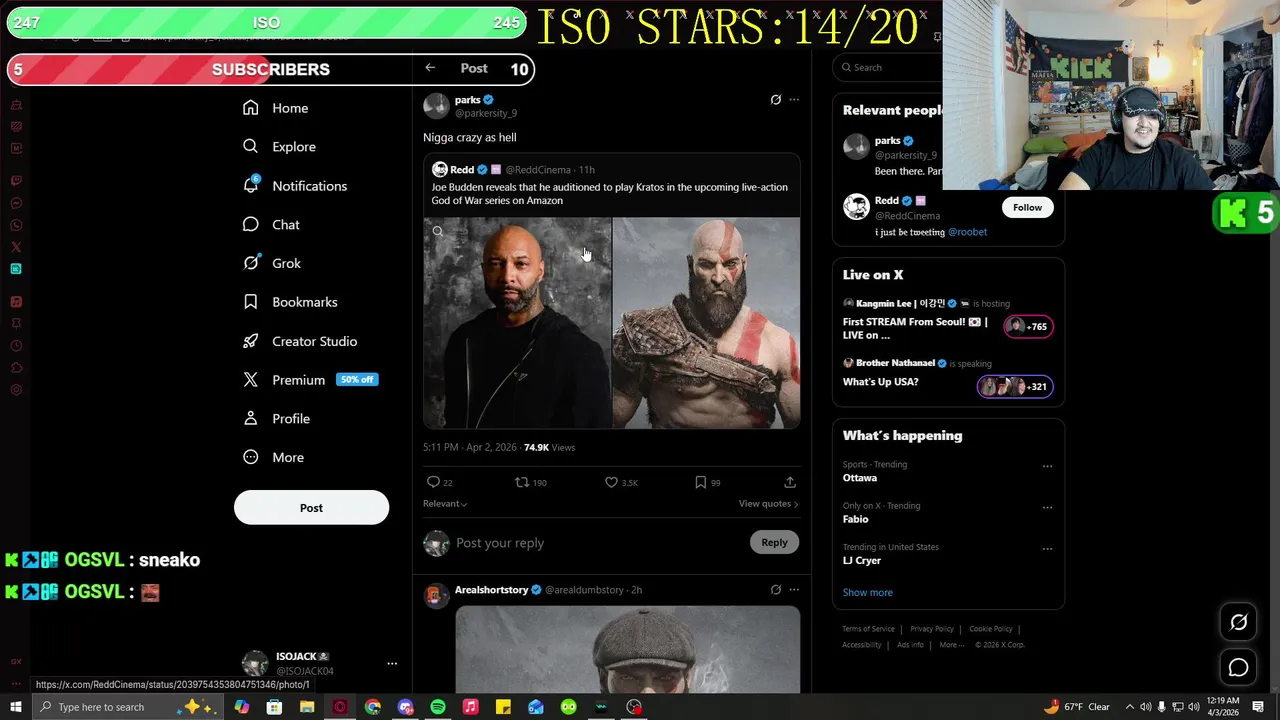Image resolution: width=1280 pixels, height=720 pixels.
Task: Click the back arrow next to Post
Action: tap(430, 68)
